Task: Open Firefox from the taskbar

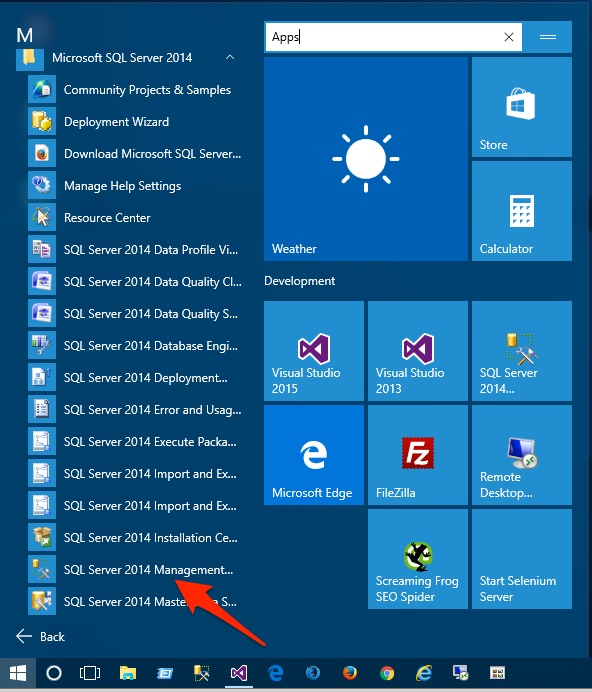Action: (x=350, y=673)
